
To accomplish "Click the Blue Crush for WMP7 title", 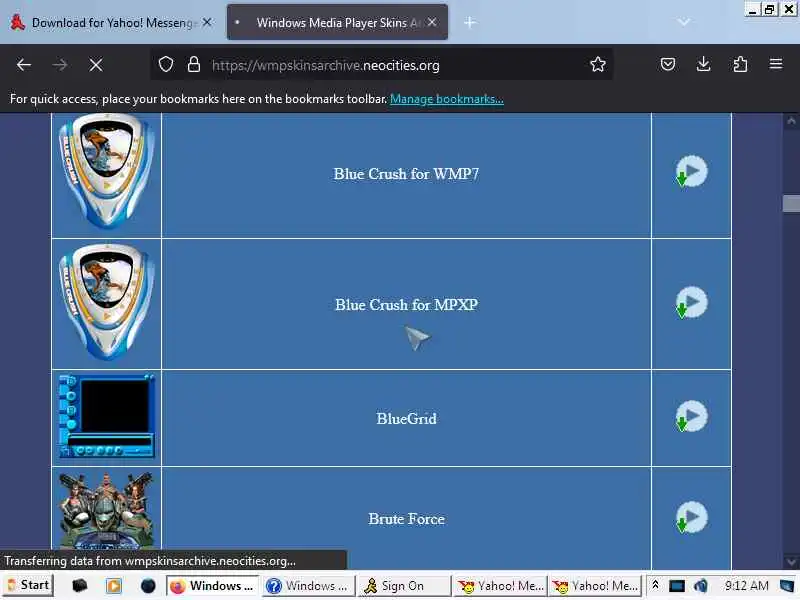I will coord(406,174).
